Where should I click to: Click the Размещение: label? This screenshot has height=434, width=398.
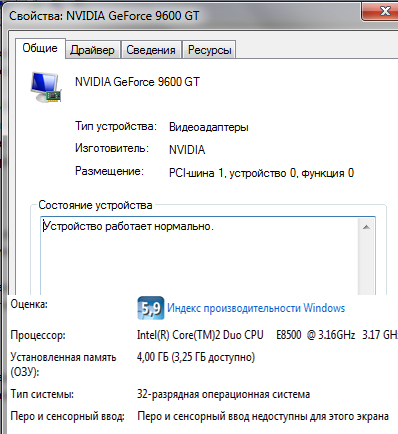[109, 171]
